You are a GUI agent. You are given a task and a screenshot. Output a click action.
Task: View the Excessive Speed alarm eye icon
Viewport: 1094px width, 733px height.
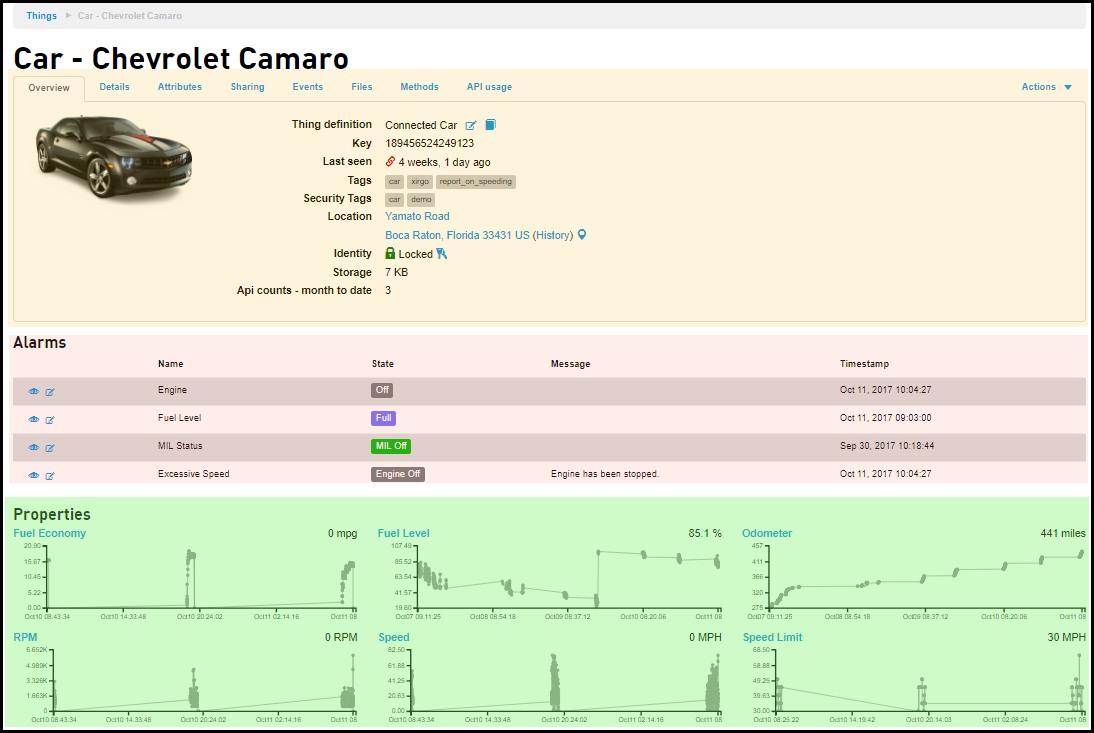pos(33,475)
